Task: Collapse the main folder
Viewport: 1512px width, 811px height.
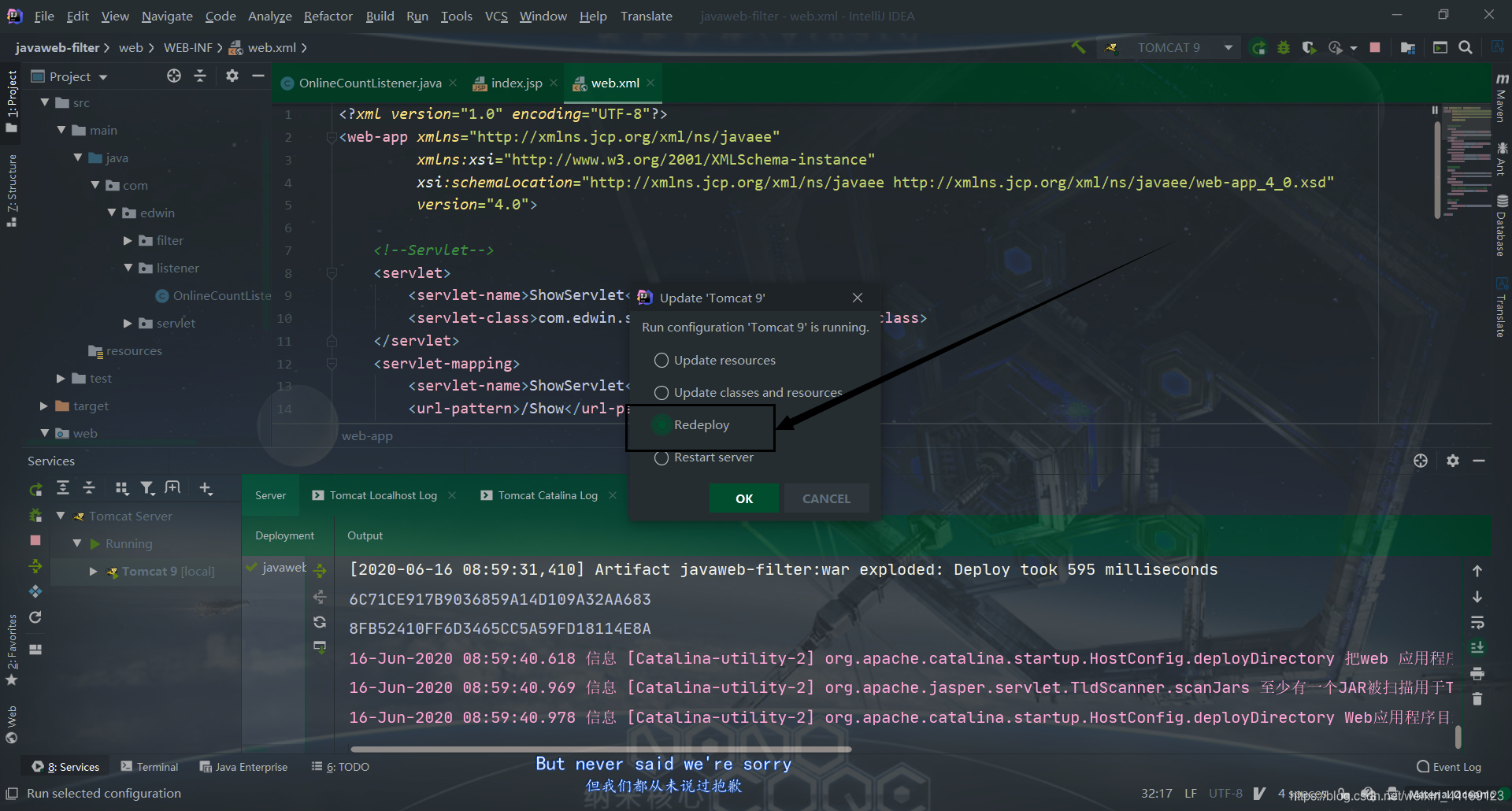Action: pos(61,130)
